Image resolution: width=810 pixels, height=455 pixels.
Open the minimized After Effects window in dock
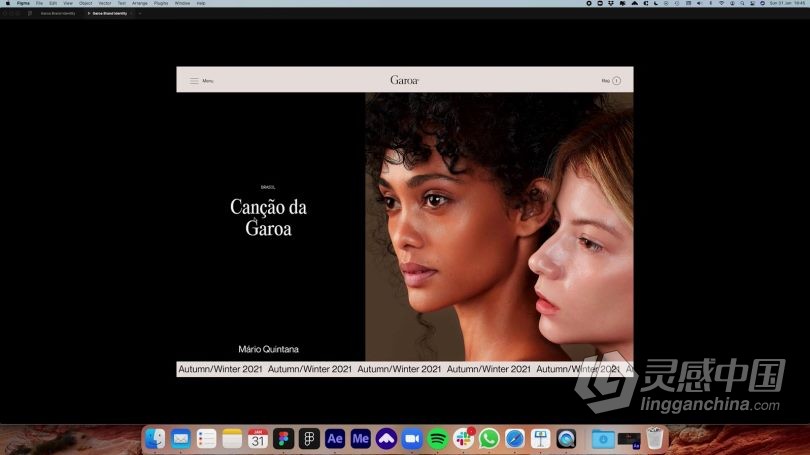pos(629,440)
